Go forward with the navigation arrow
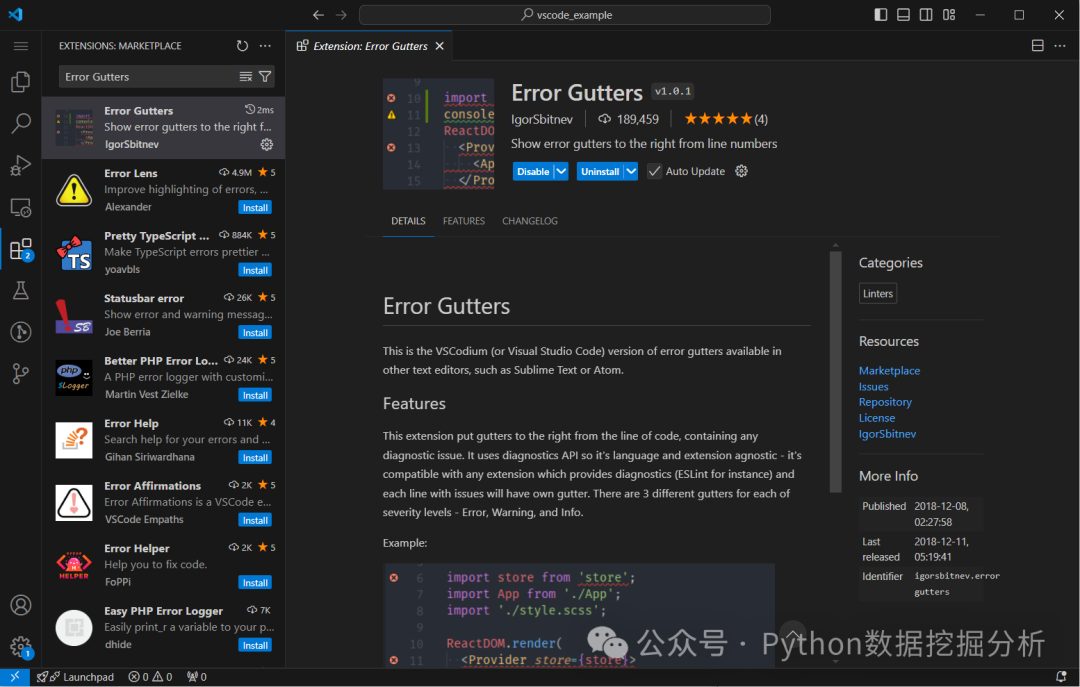This screenshot has width=1080, height=687. point(342,15)
